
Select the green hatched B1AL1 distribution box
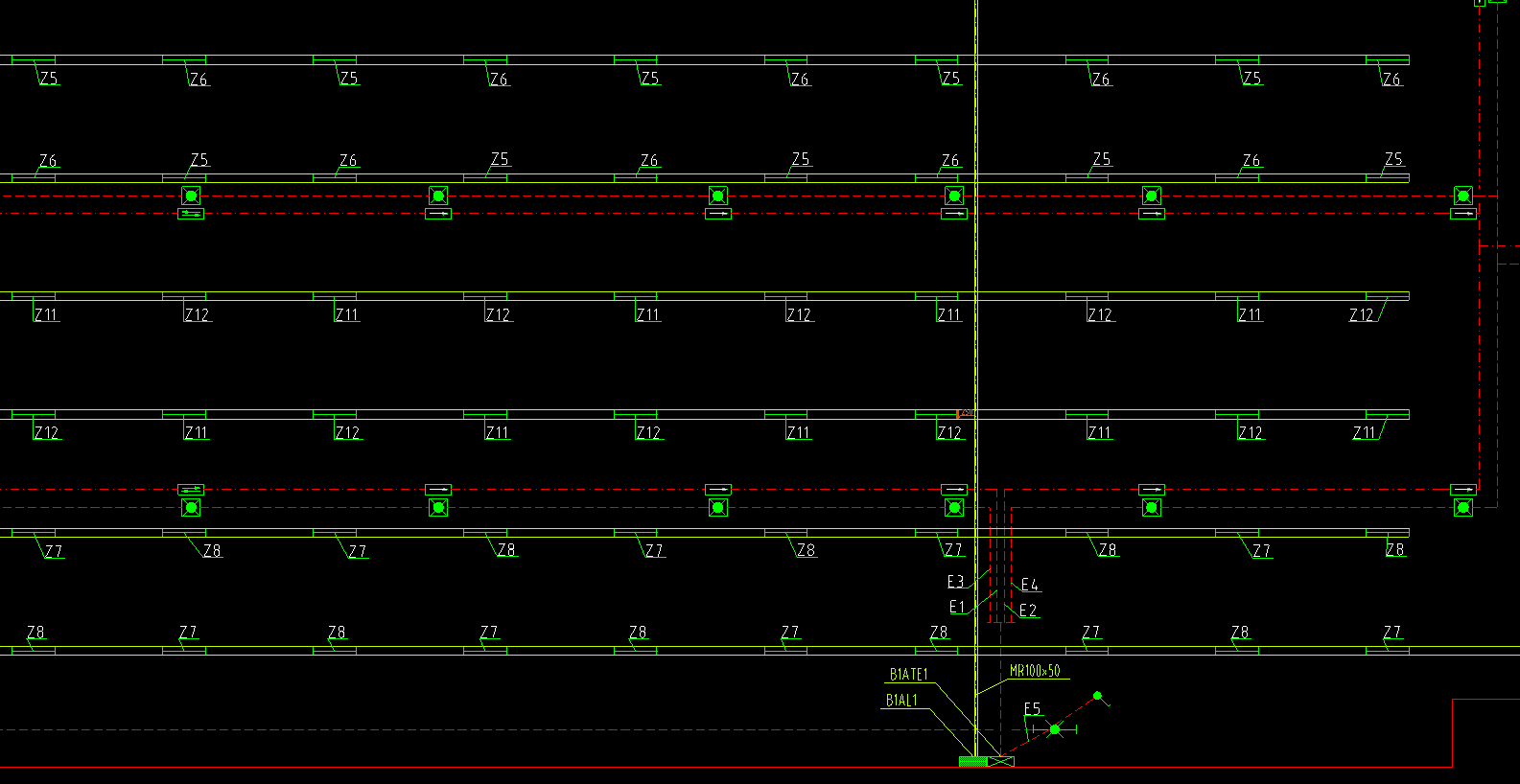(x=972, y=761)
